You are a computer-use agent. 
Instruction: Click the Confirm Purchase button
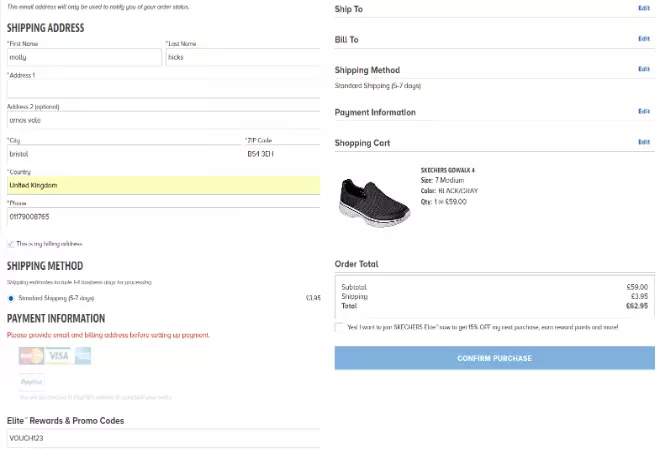(495, 358)
